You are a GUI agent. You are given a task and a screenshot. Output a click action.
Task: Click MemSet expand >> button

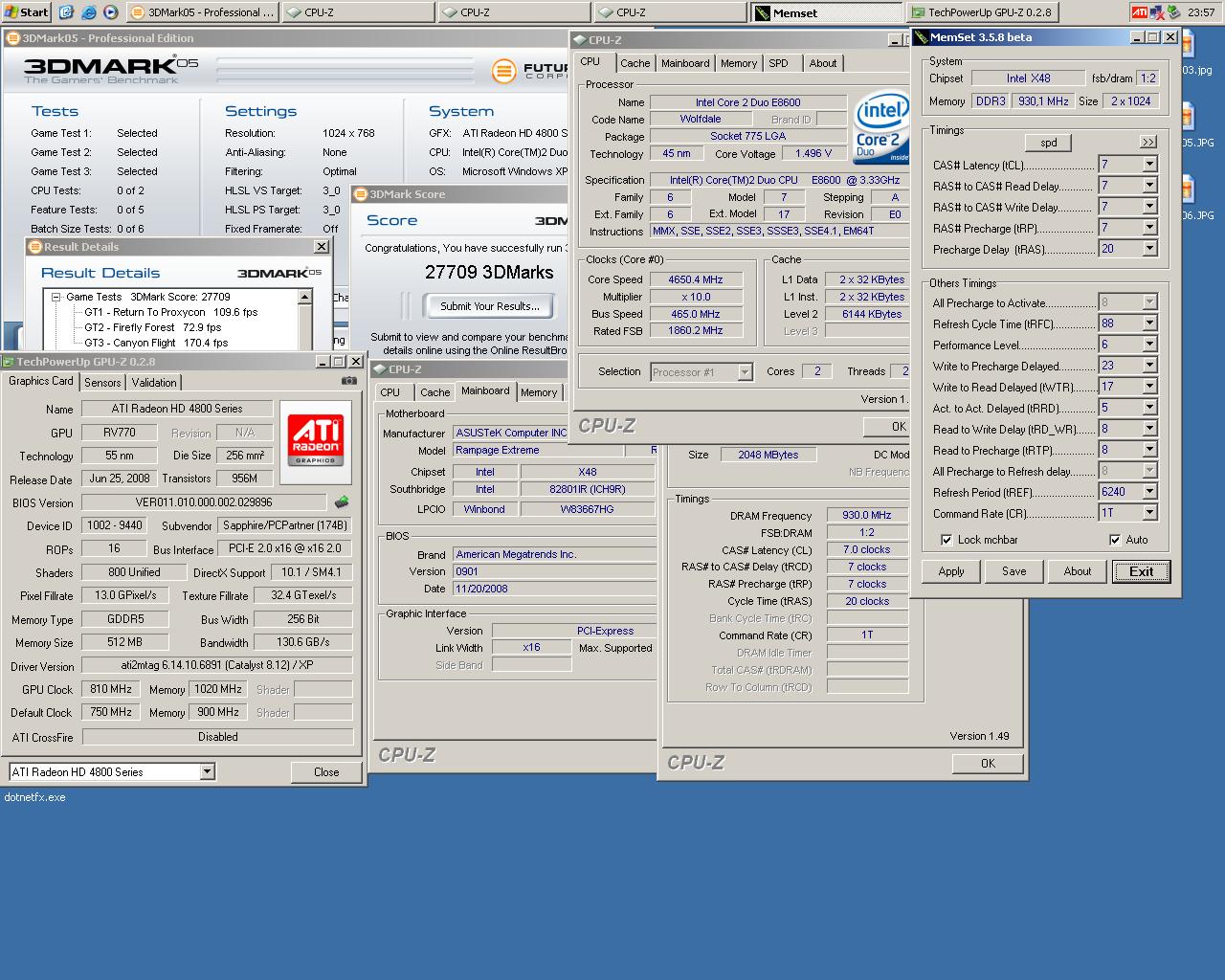point(1148,142)
